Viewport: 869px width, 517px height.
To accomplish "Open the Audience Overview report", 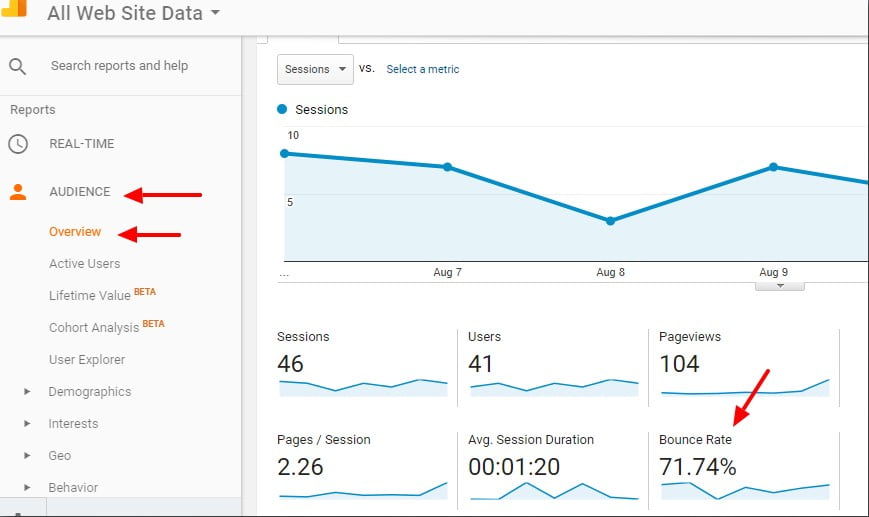I will pos(75,232).
